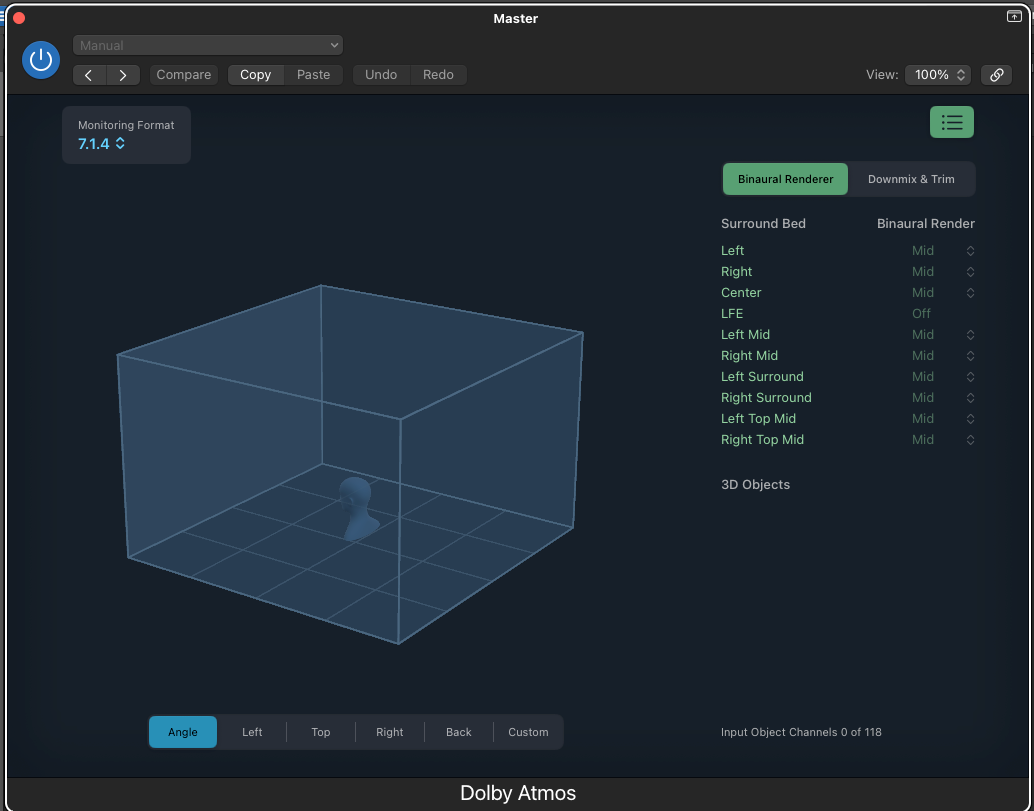The width and height of the screenshot is (1034, 811).
Task: Click the Input Object Channels 0 of 118 text
Action: pyautogui.click(x=801, y=732)
